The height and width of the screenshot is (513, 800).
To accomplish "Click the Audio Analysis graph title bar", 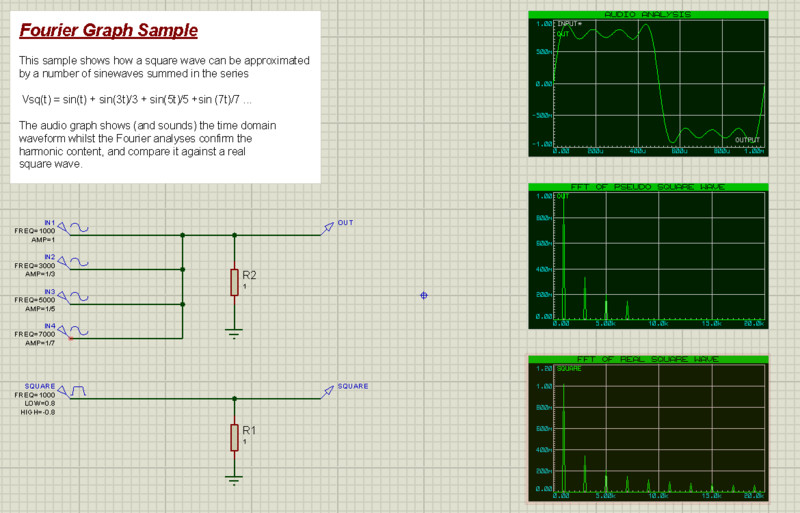I will [x=647, y=14].
